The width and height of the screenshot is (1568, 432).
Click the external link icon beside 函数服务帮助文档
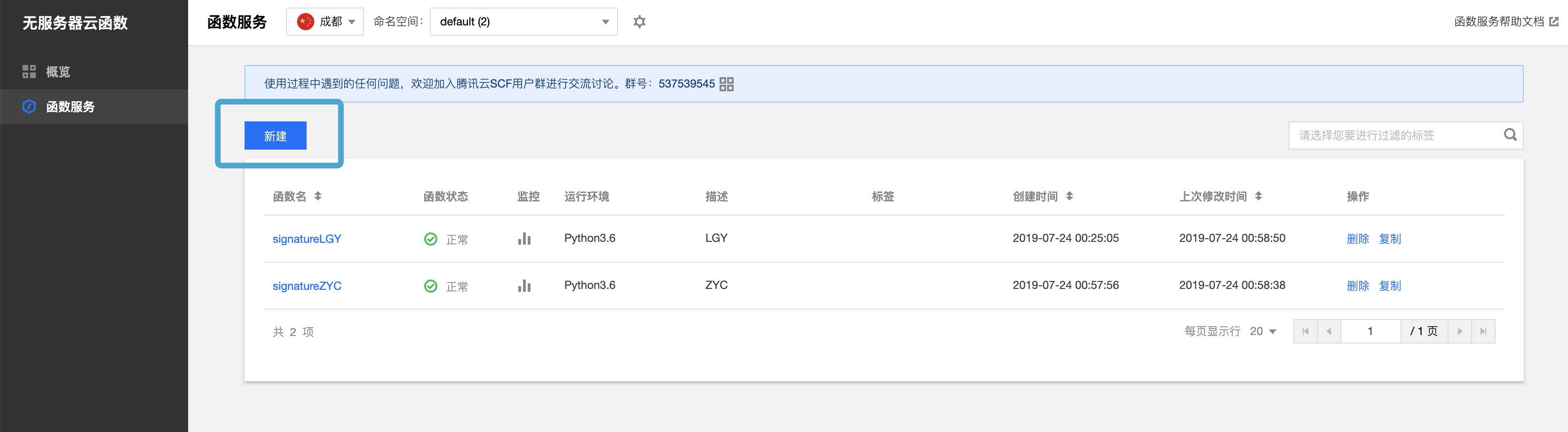pyautogui.click(x=1554, y=22)
